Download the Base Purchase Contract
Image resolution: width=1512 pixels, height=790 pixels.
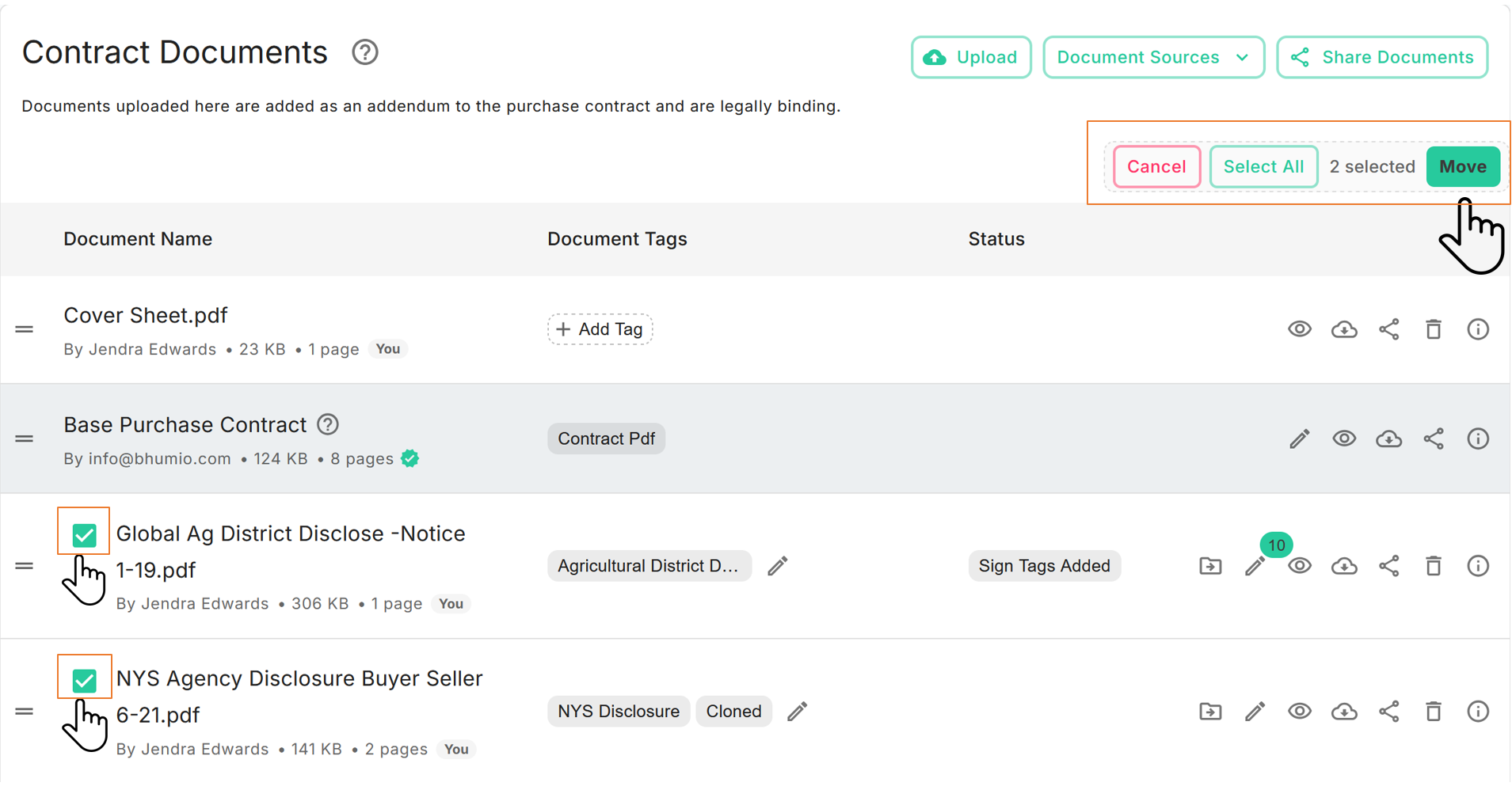click(1388, 439)
